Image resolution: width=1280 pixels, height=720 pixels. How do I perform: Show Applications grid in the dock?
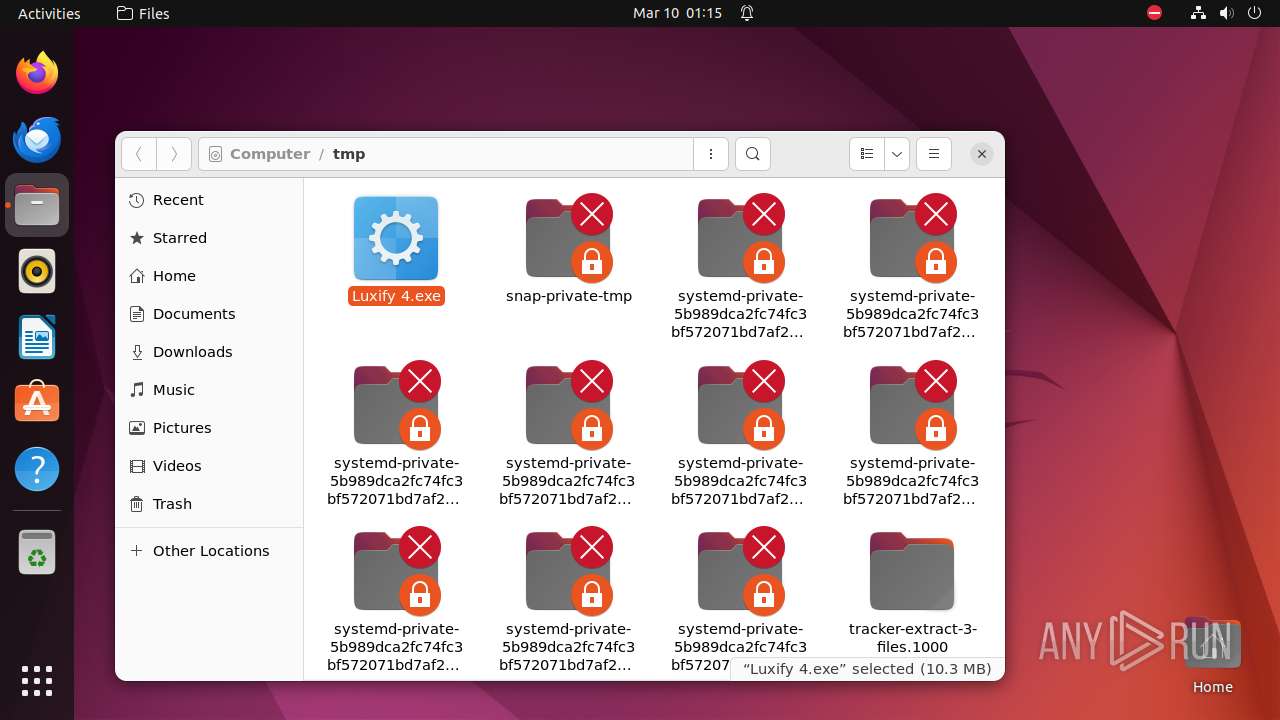(x=37, y=680)
